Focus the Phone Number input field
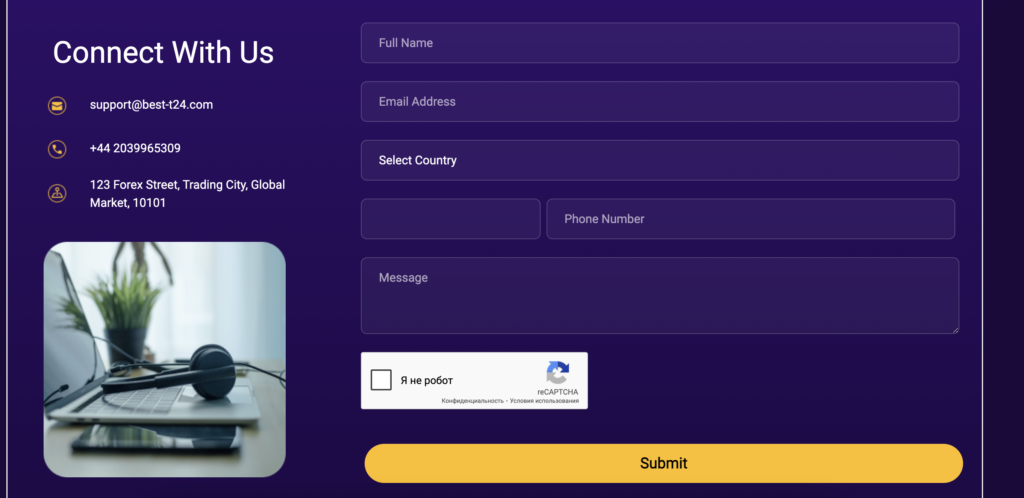Image resolution: width=1024 pixels, height=498 pixels. point(750,219)
